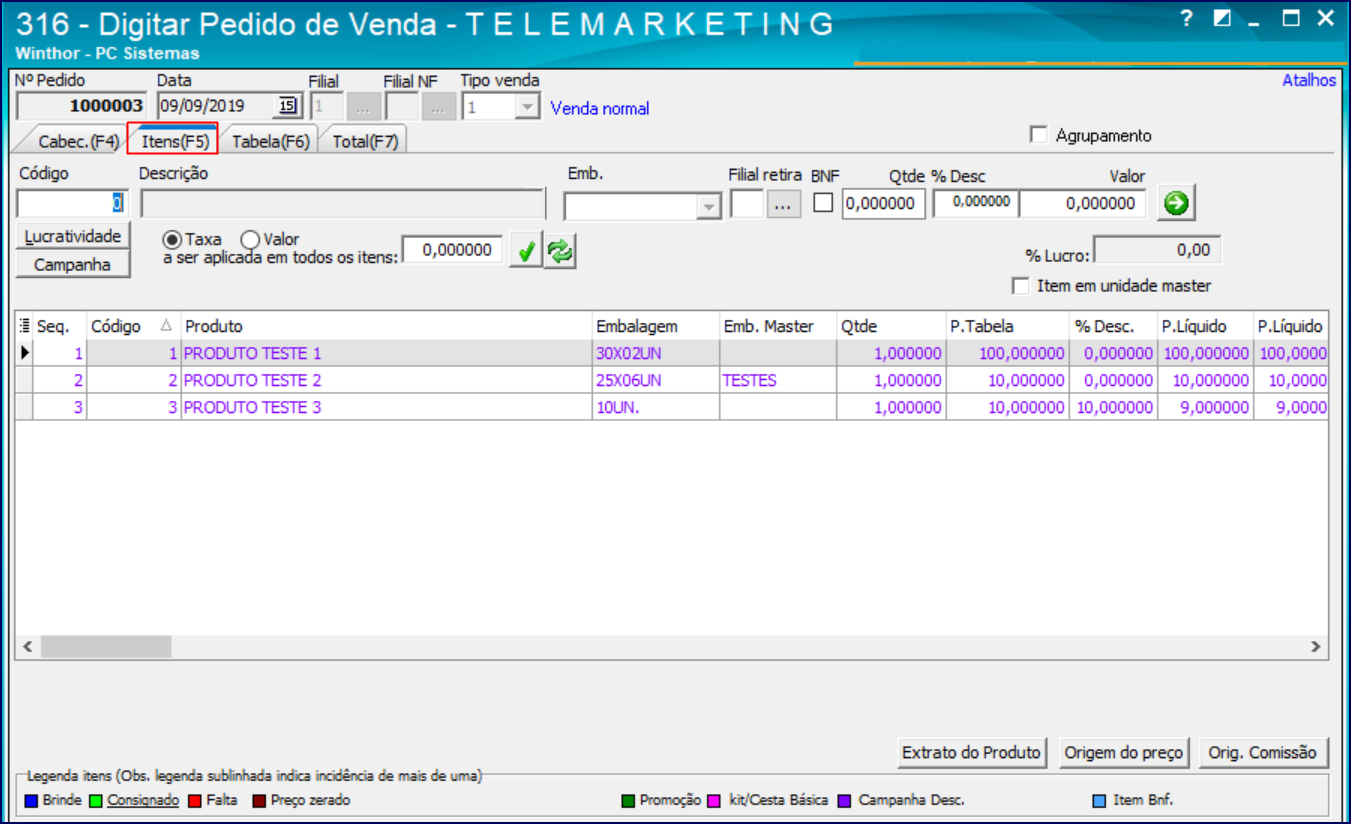This screenshot has width=1351, height=824.
Task: Click the Lucratividade button
Action: pyautogui.click(x=74, y=236)
